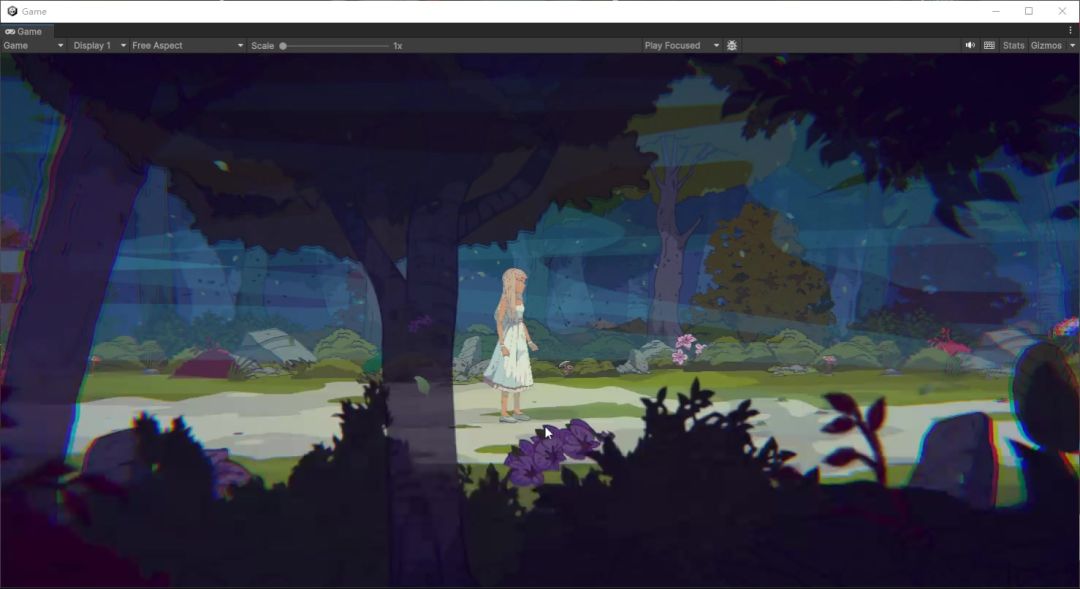Viewport: 1080px width, 589px height.
Task: Click the Scale slider handle
Action: [x=283, y=46]
